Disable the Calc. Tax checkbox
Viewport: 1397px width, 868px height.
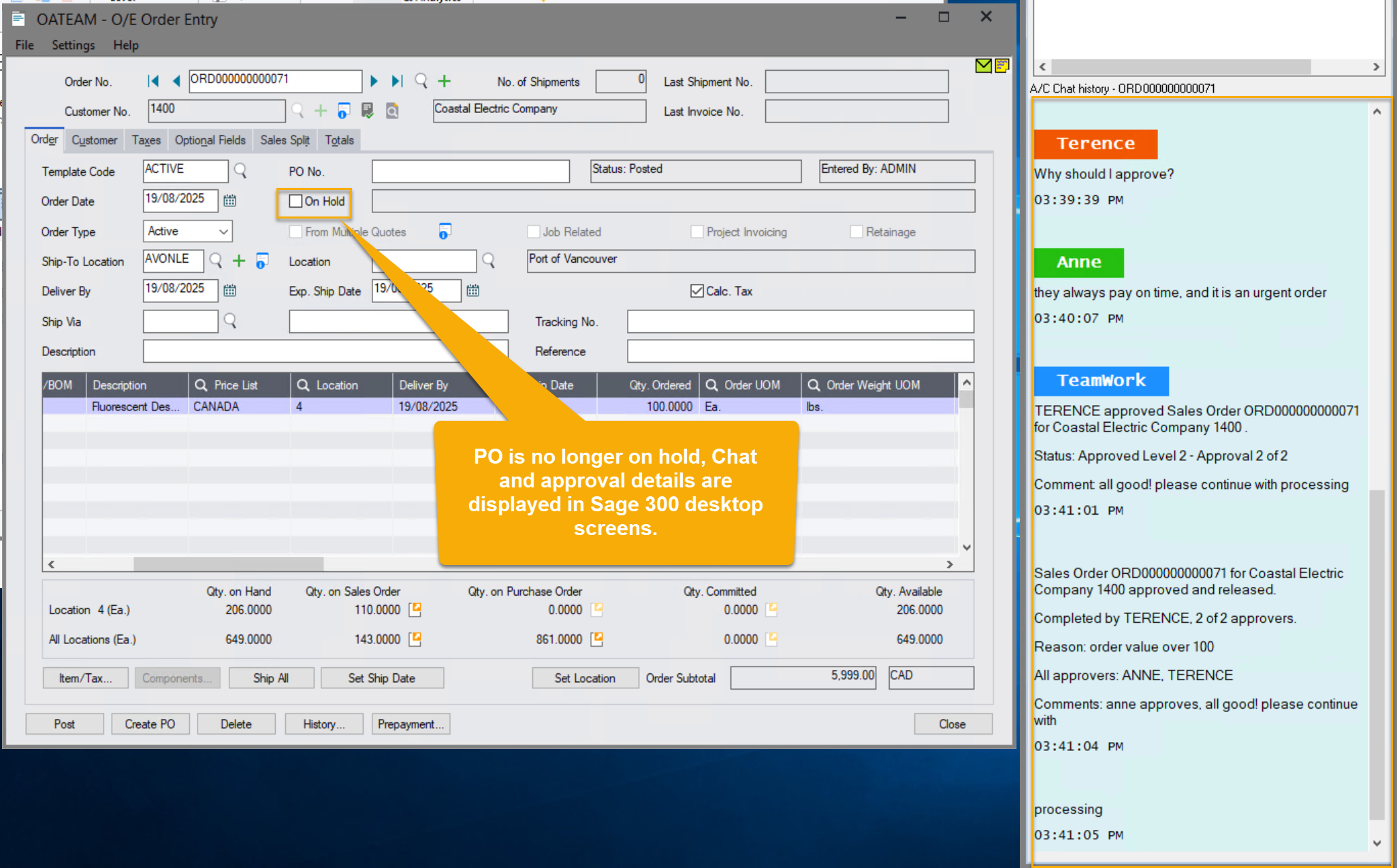(696, 291)
